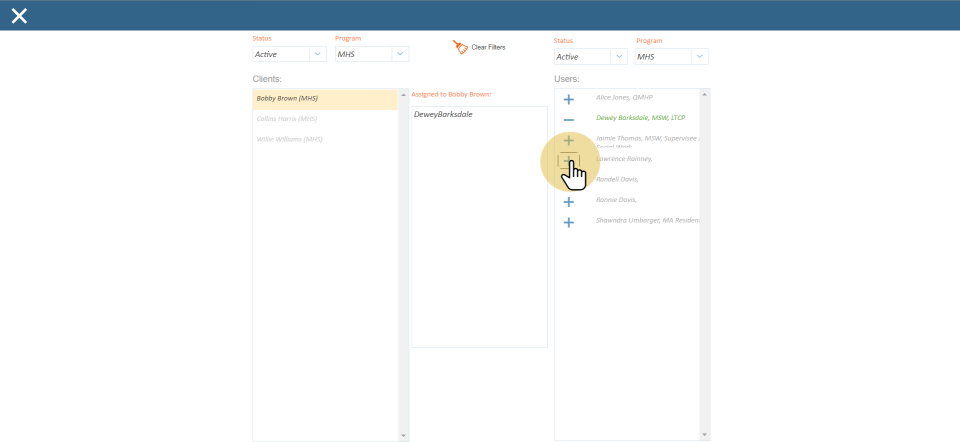Add Shawndra Umbarger with the plus icon
This screenshot has height=442, width=960.
click(x=569, y=222)
